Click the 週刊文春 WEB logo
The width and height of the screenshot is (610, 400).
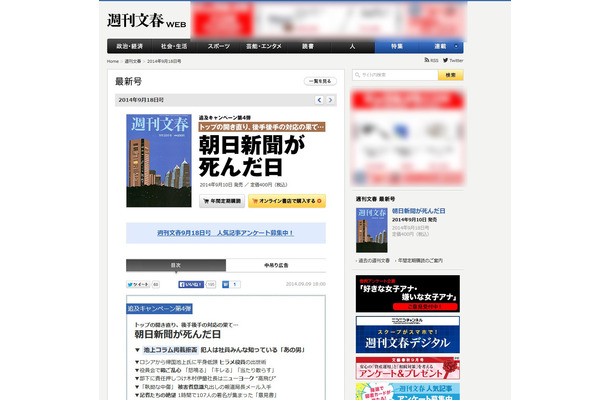click(146, 21)
